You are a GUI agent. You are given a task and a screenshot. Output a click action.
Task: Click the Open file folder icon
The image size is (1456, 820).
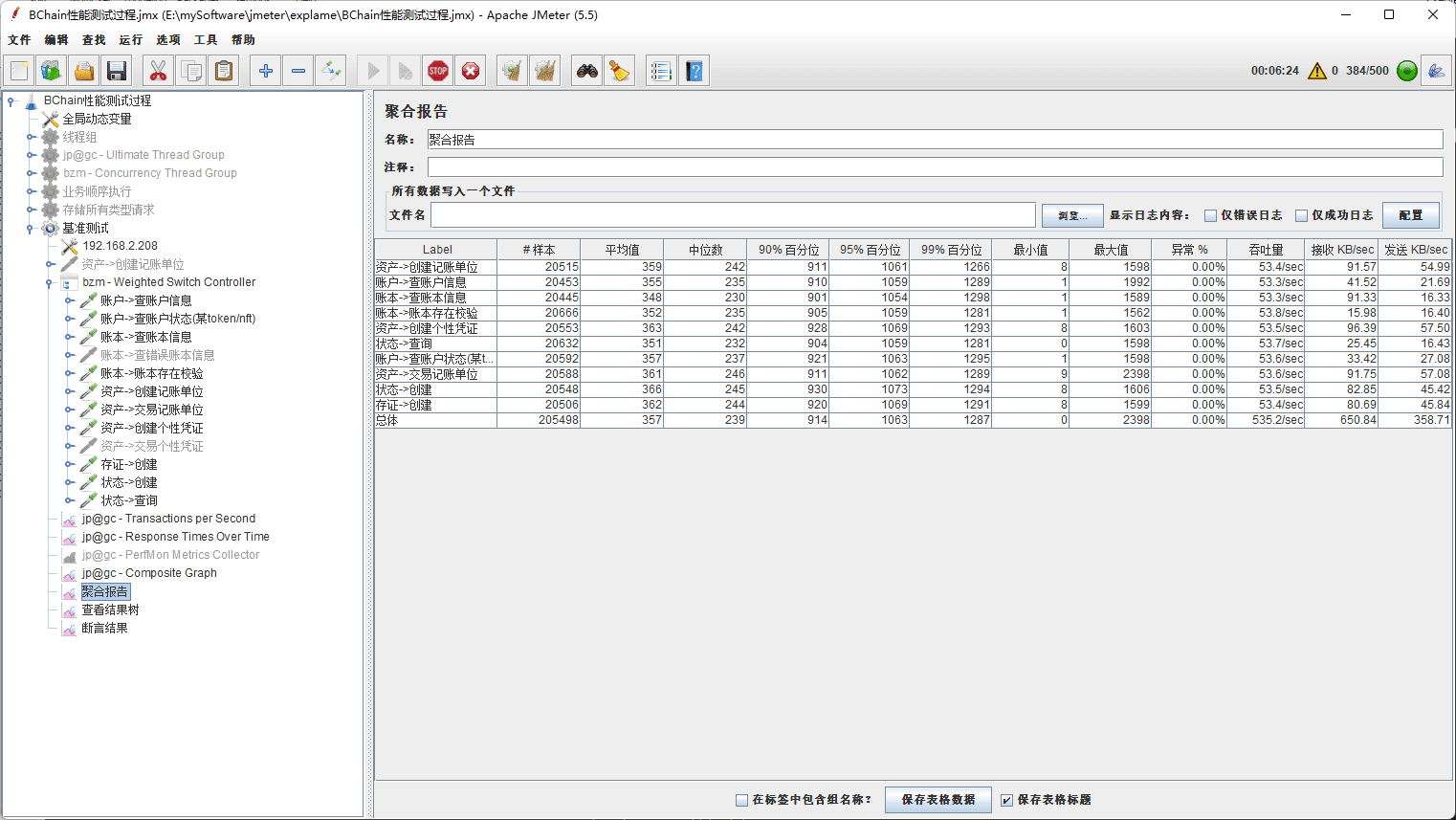click(x=84, y=71)
